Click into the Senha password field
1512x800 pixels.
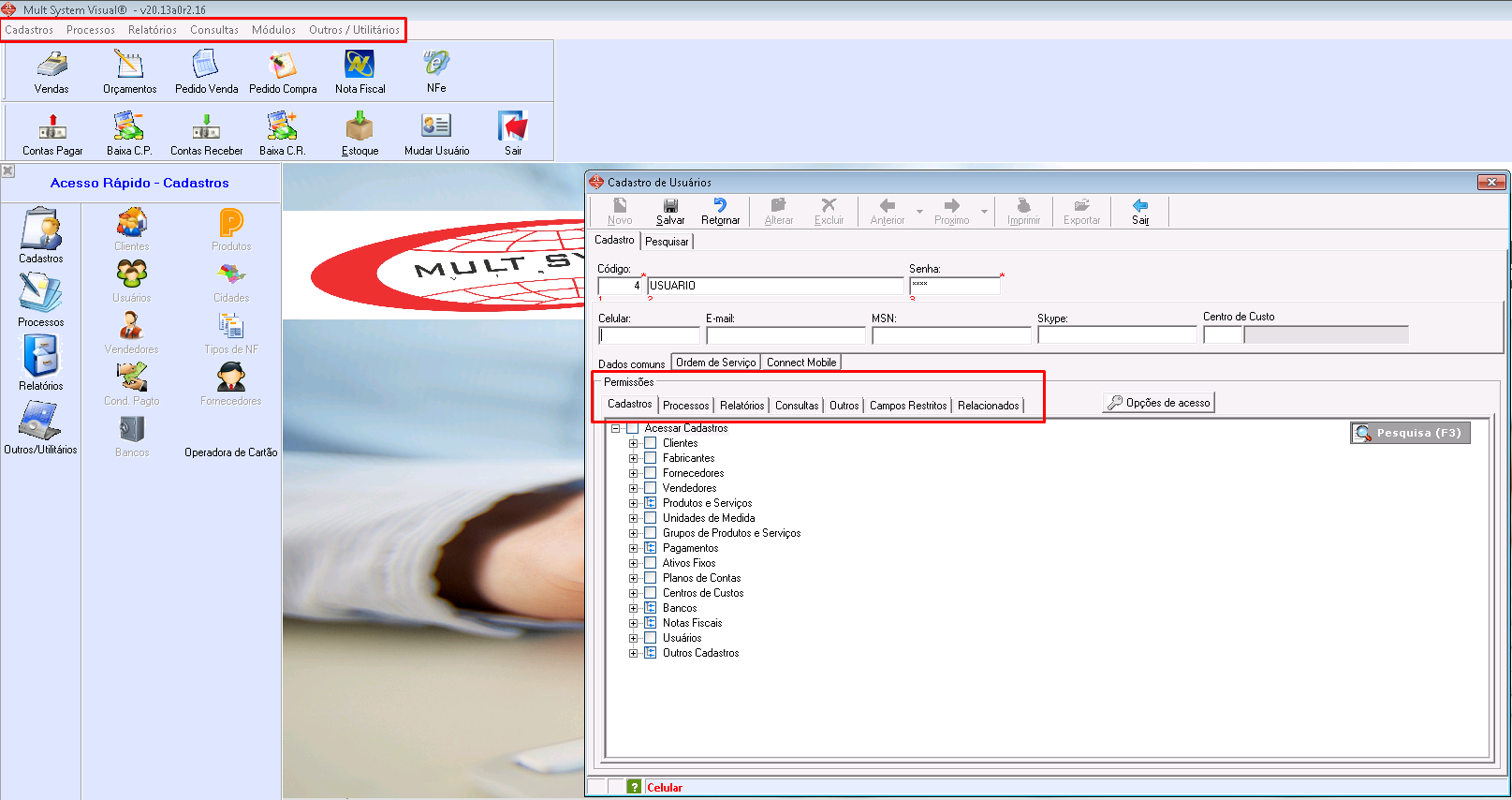click(955, 285)
